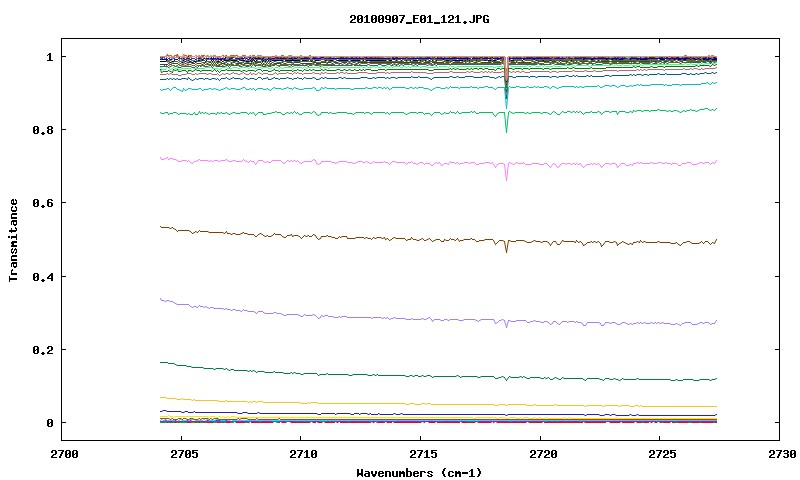The height and width of the screenshot is (480, 800).
Task: Click the x-axis tick label 2715
Action: point(422,454)
